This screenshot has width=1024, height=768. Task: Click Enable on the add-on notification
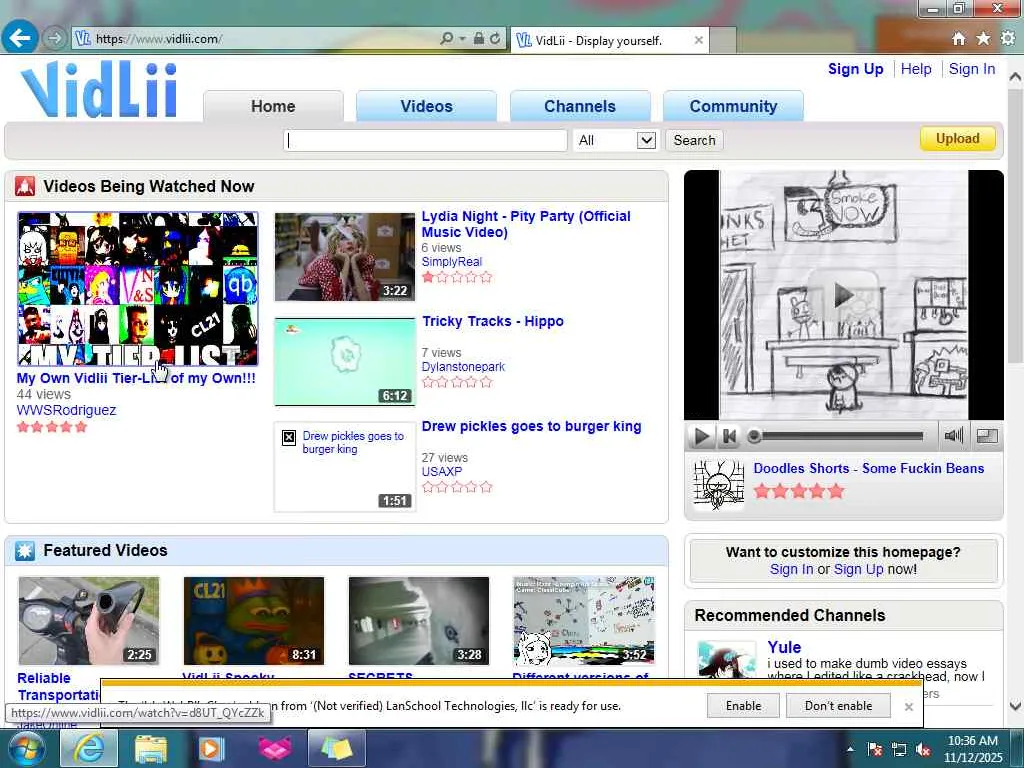coord(743,706)
